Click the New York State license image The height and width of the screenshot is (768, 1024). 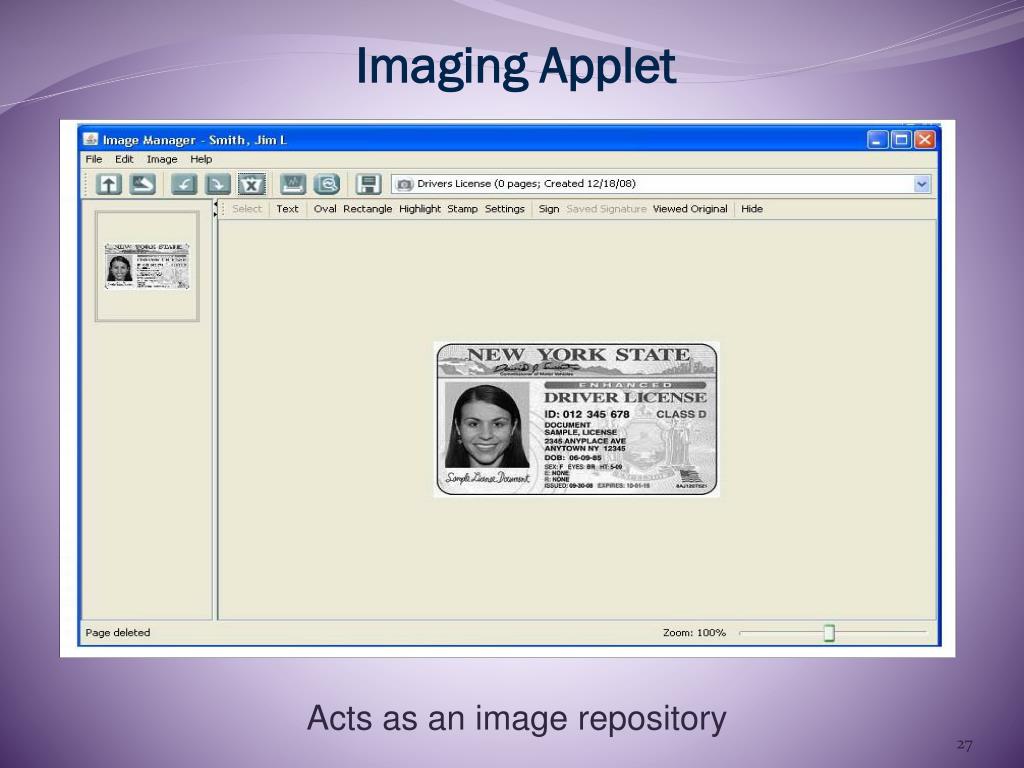tap(577, 419)
